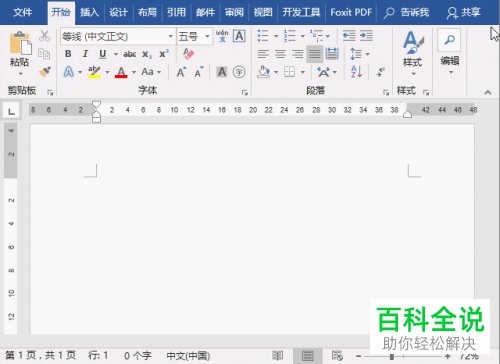Open the Change Case Aa menu
This screenshot has width=500, height=364.
[148, 72]
